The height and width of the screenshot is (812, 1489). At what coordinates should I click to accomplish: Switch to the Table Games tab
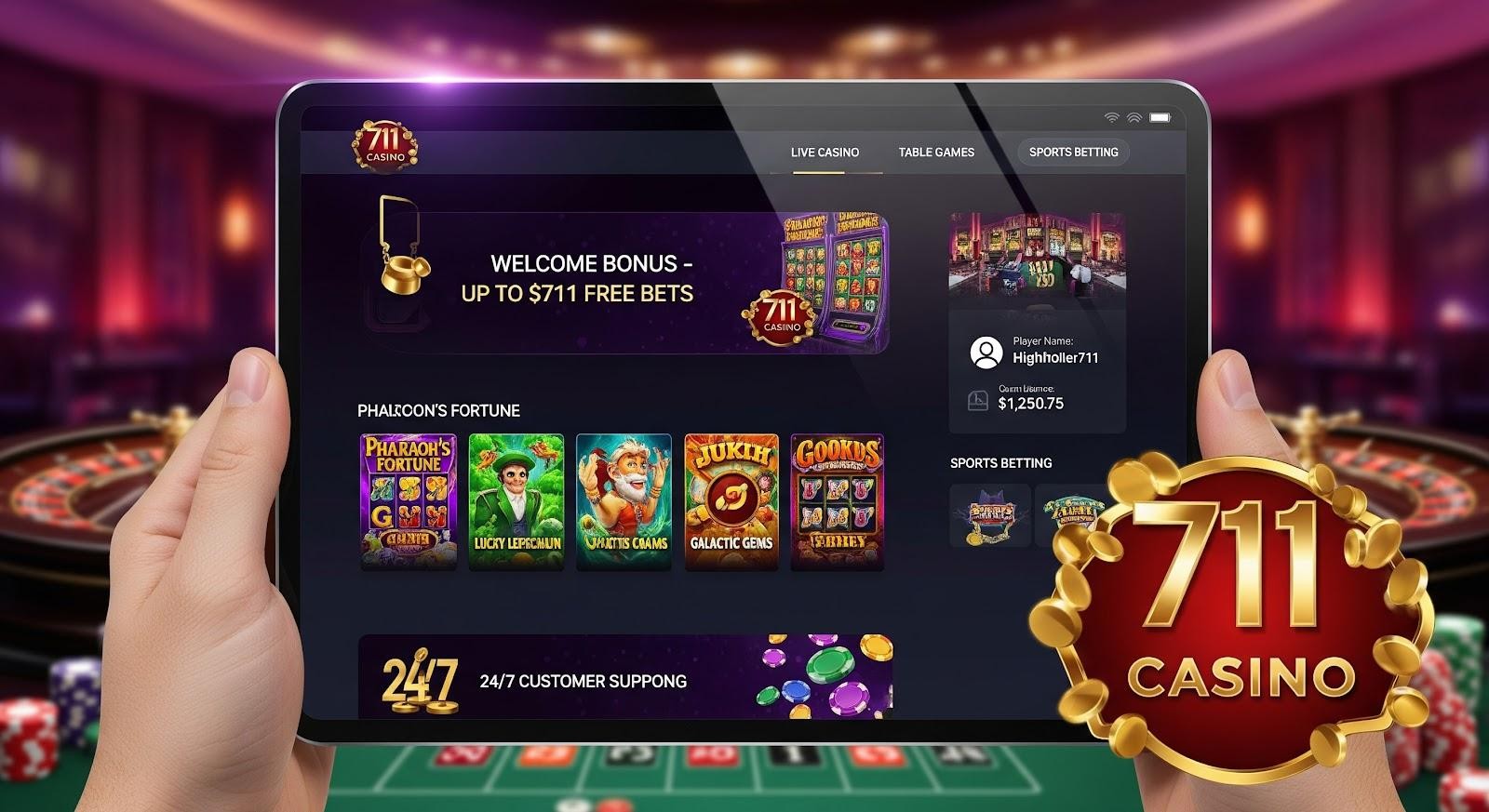pyautogui.click(x=936, y=152)
